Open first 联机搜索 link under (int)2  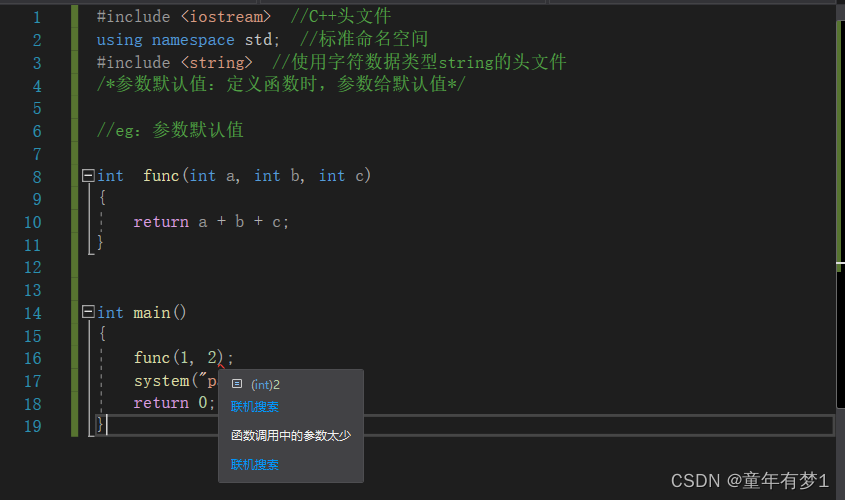point(254,407)
